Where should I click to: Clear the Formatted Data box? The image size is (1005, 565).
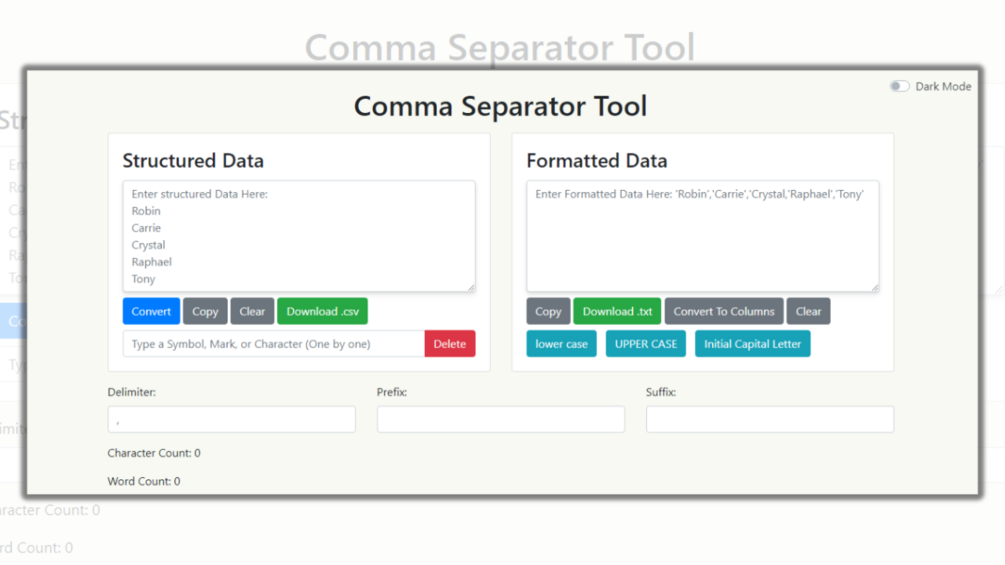[808, 312]
